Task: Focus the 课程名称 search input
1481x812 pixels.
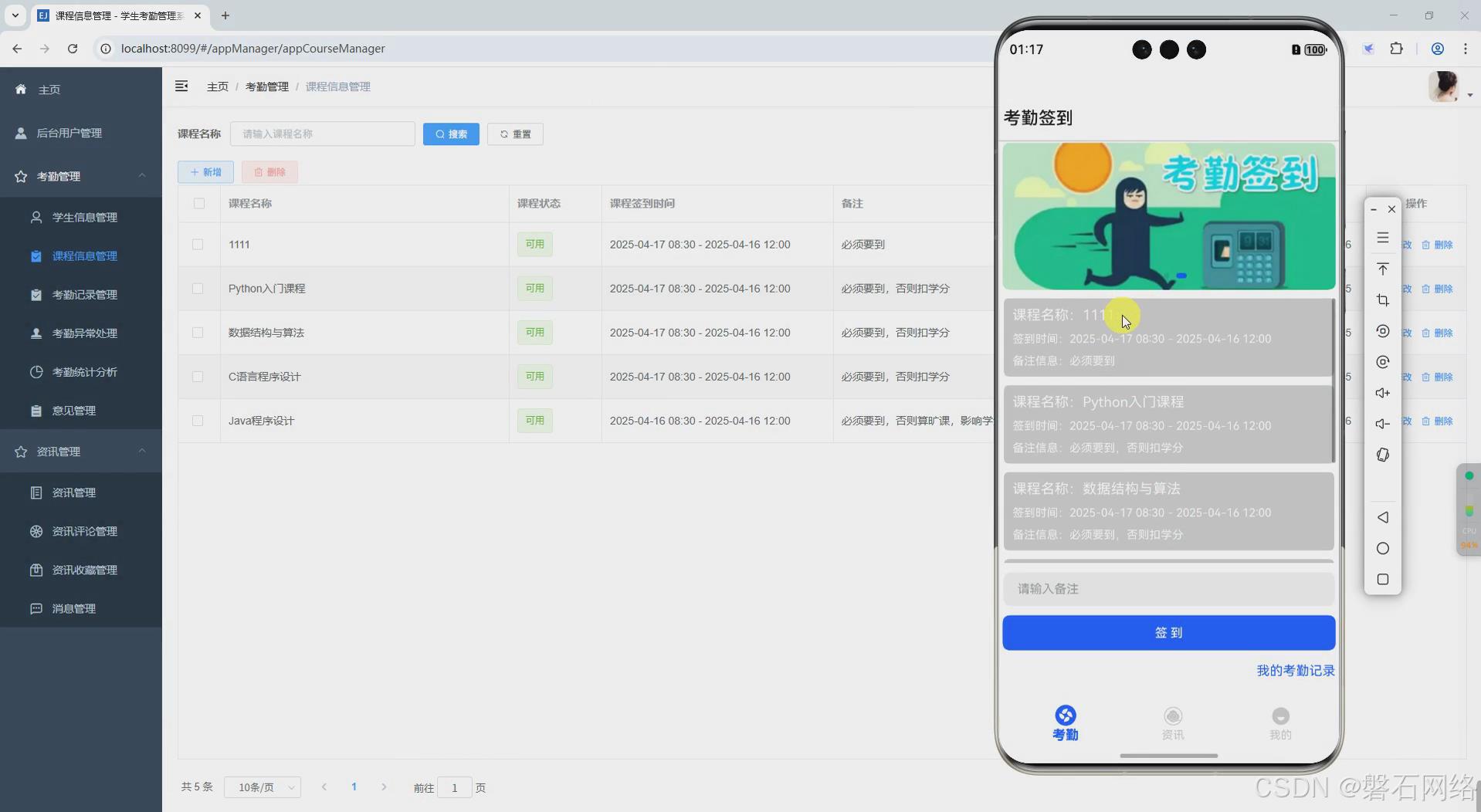Action: (323, 134)
